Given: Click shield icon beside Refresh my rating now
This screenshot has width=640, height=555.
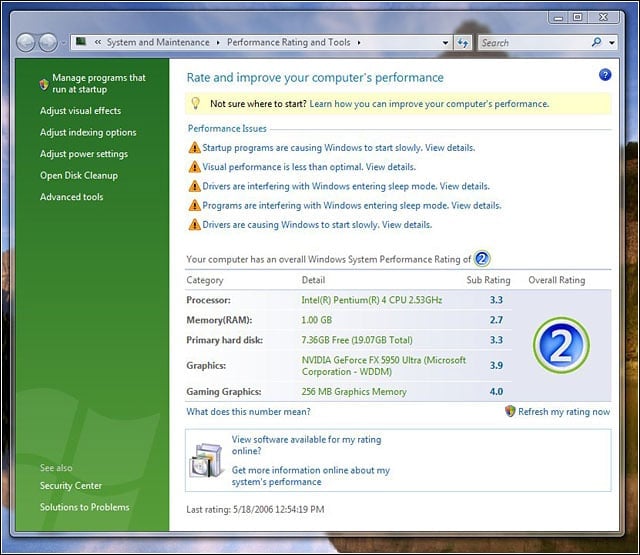Looking at the screenshot, I should tap(510, 411).
